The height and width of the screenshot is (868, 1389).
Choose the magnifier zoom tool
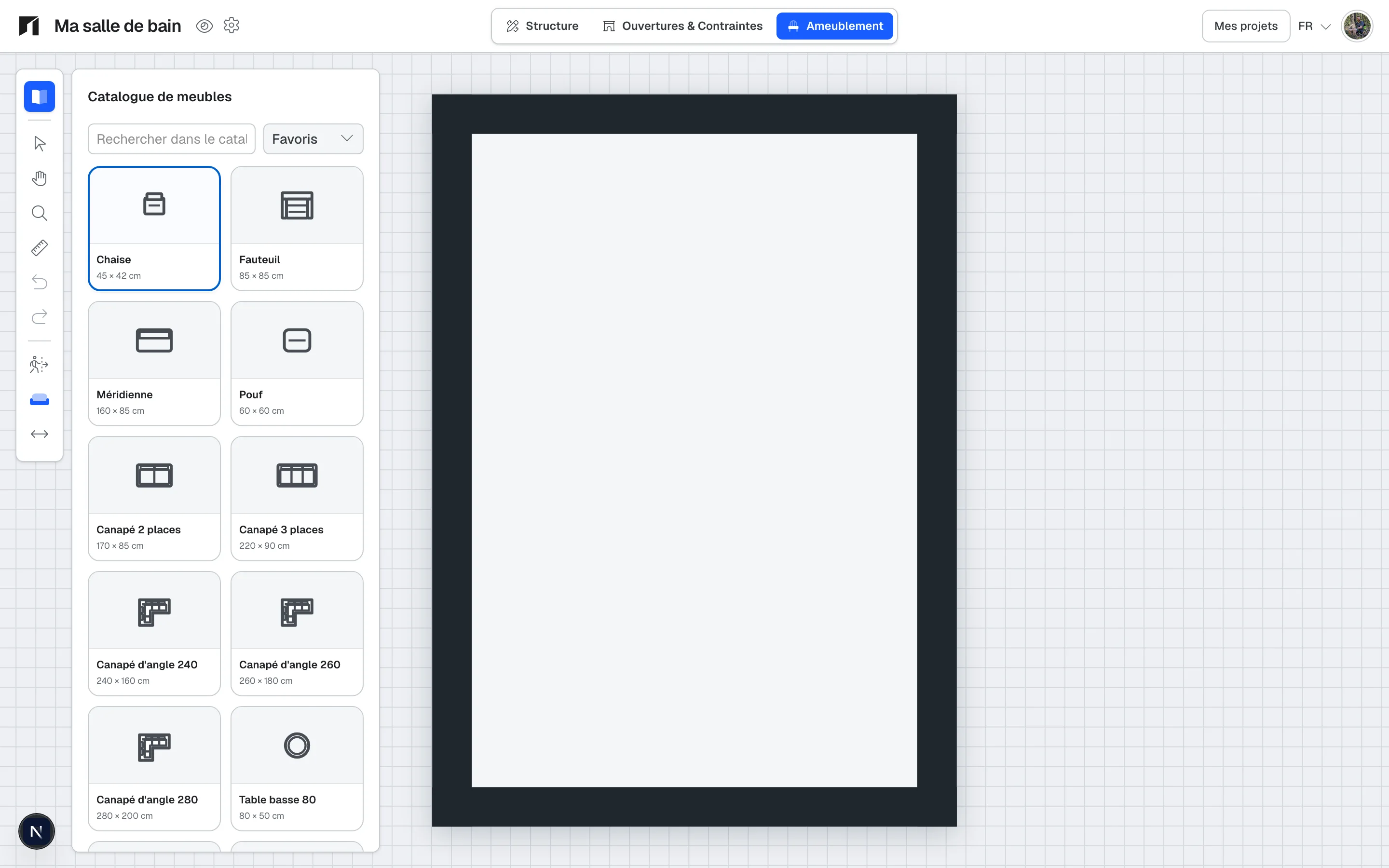(x=39, y=214)
